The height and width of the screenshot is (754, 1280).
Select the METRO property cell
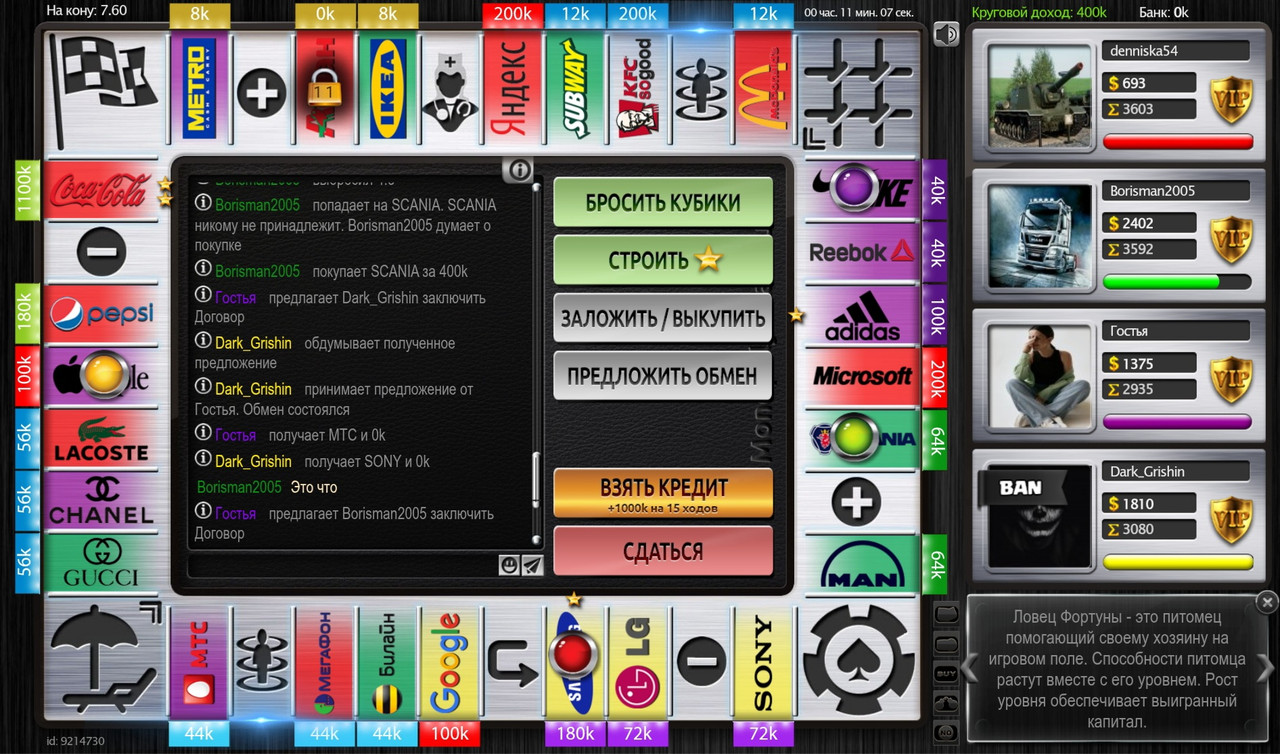(x=199, y=90)
